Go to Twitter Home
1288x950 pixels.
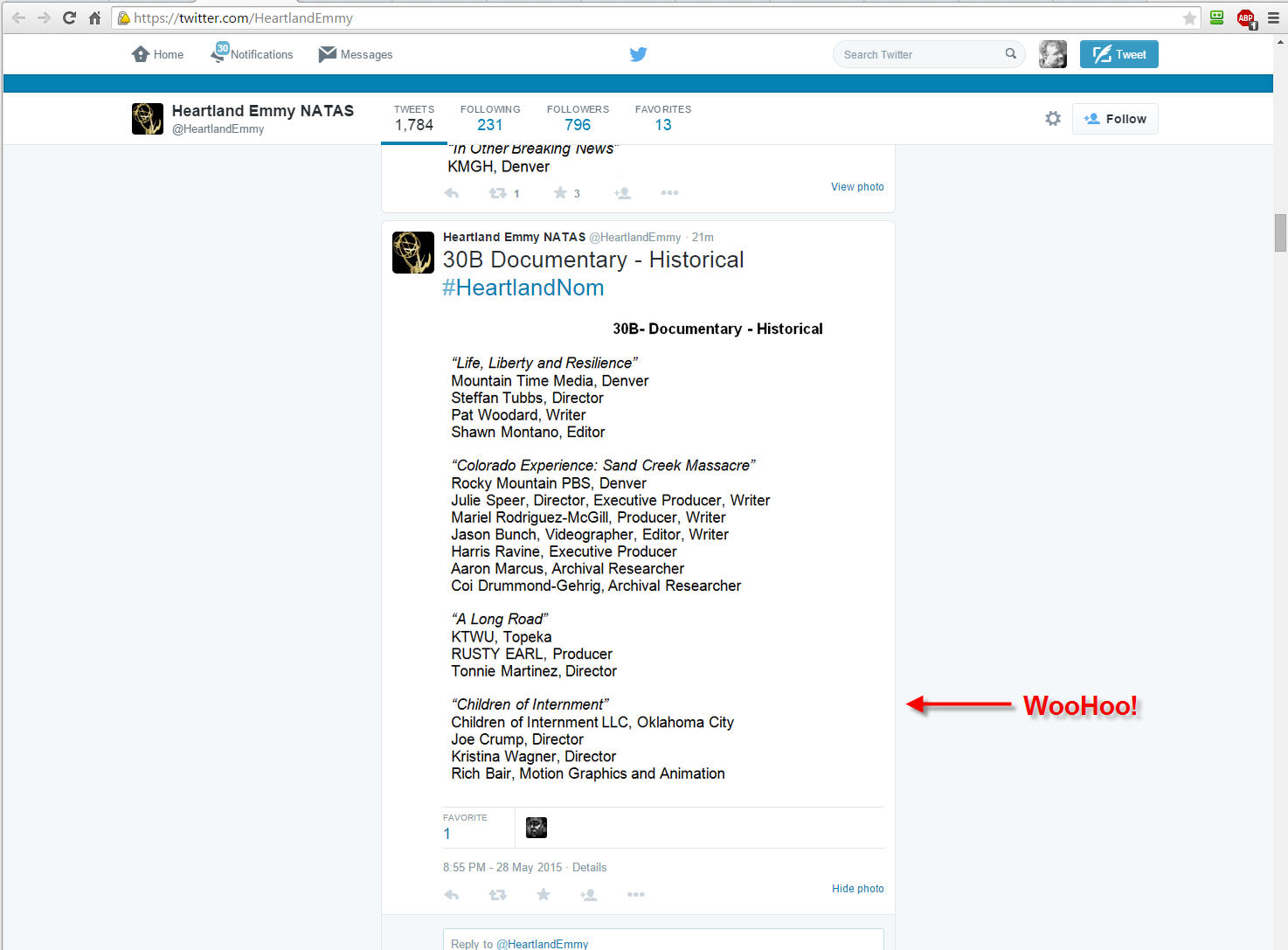tap(157, 54)
